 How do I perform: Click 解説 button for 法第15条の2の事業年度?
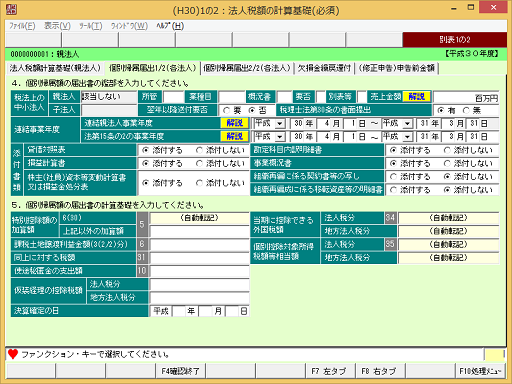click(x=235, y=136)
